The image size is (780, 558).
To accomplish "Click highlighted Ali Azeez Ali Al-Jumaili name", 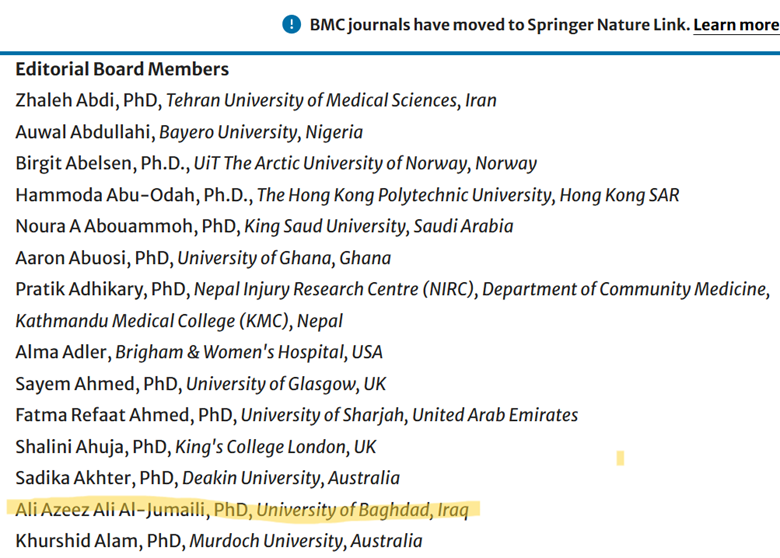I will [x=112, y=510].
